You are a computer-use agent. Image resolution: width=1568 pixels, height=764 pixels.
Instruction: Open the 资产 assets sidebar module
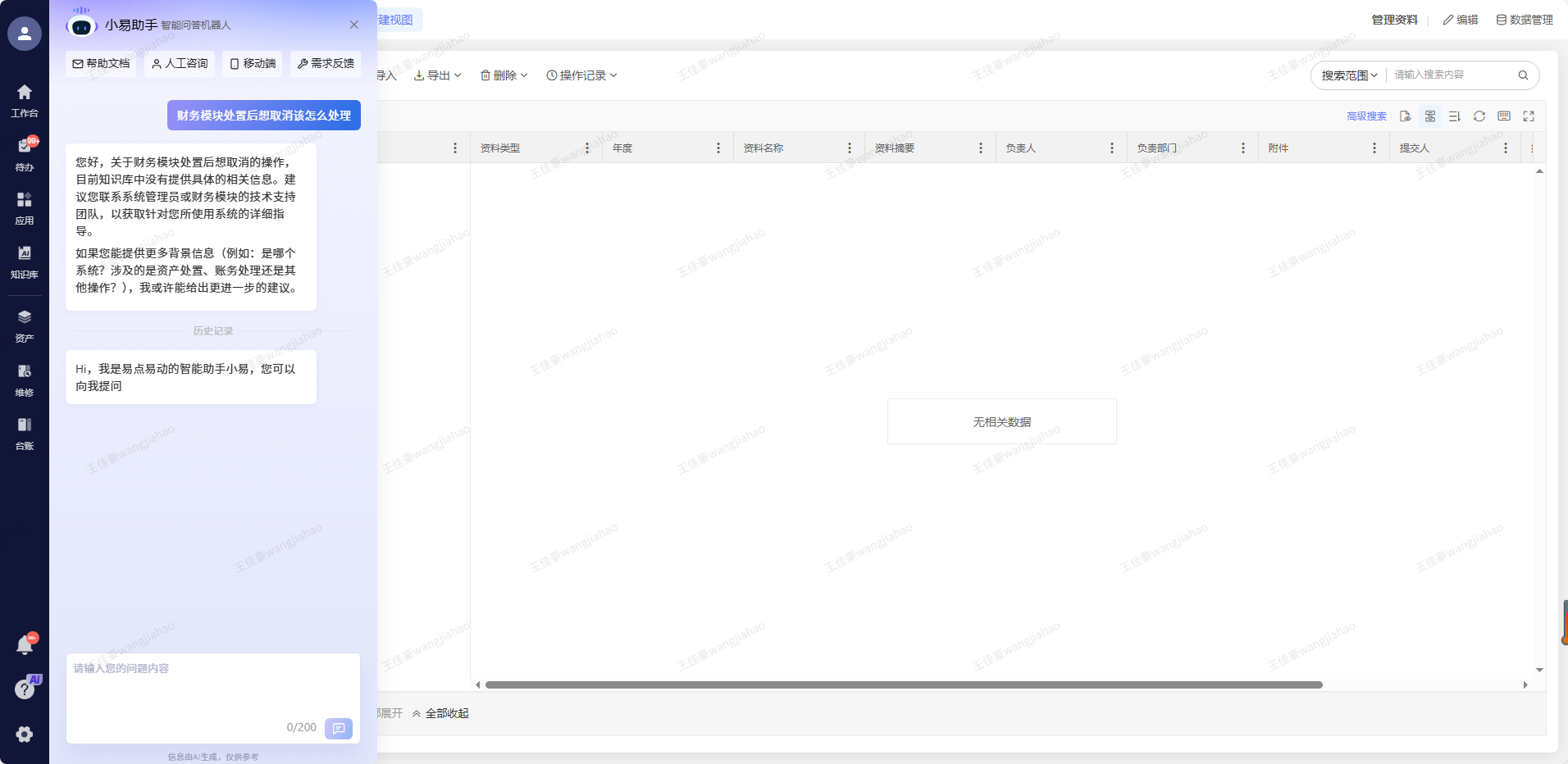25,325
